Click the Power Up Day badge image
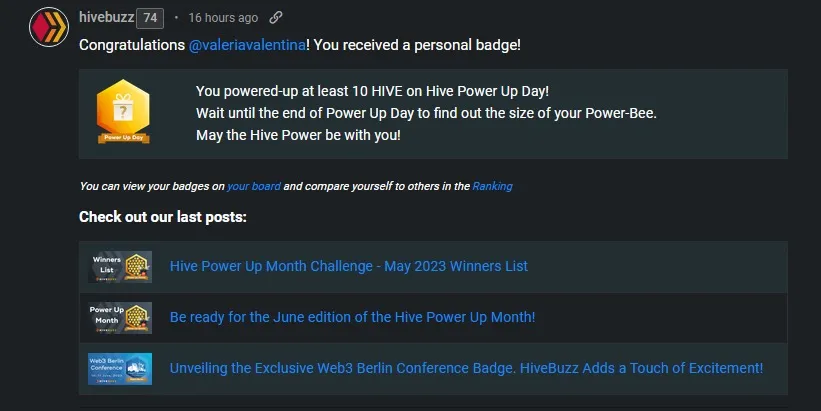This screenshot has width=821, height=411. 123,112
